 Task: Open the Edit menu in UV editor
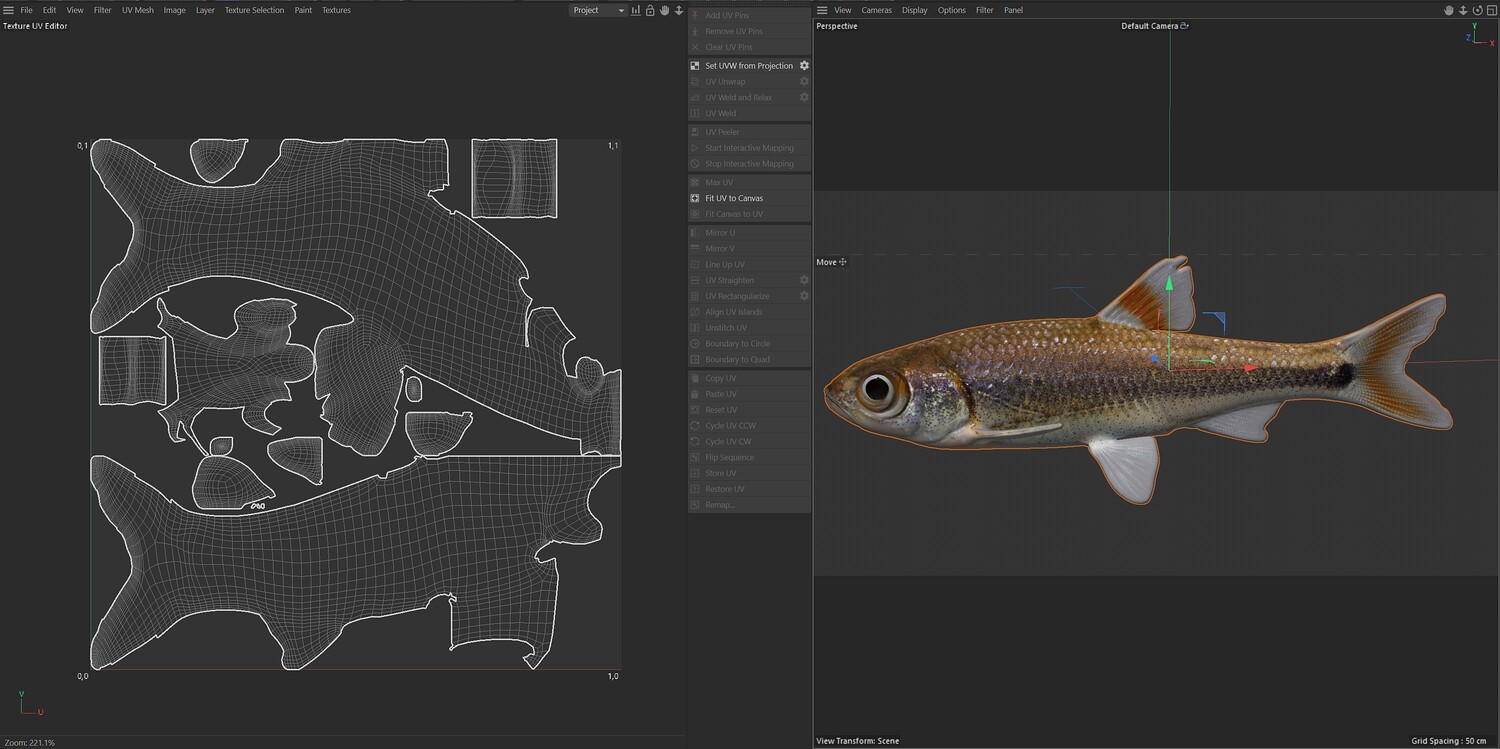(x=49, y=10)
